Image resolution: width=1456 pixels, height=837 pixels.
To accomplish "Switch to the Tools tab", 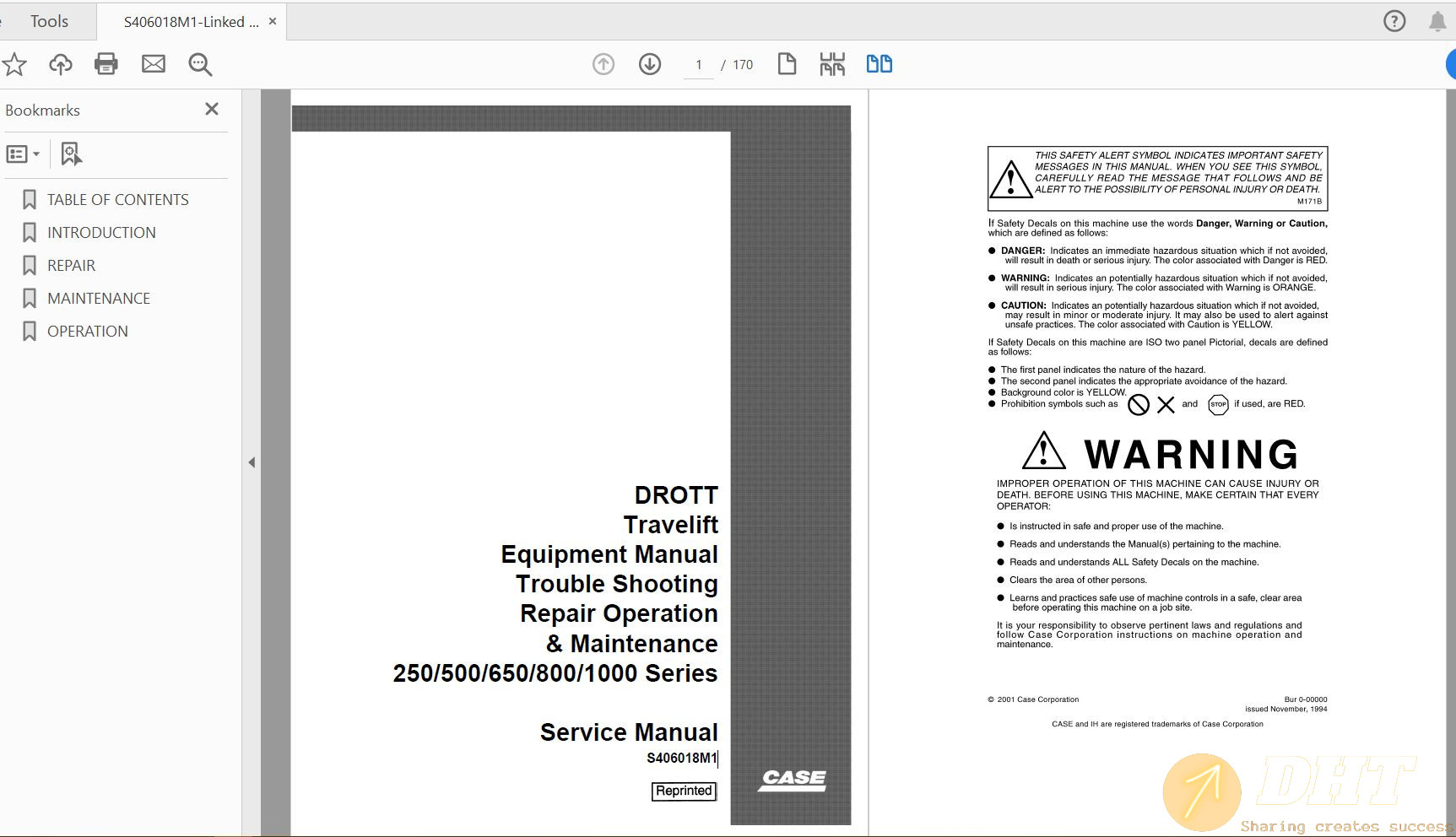I will tap(48, 21).
